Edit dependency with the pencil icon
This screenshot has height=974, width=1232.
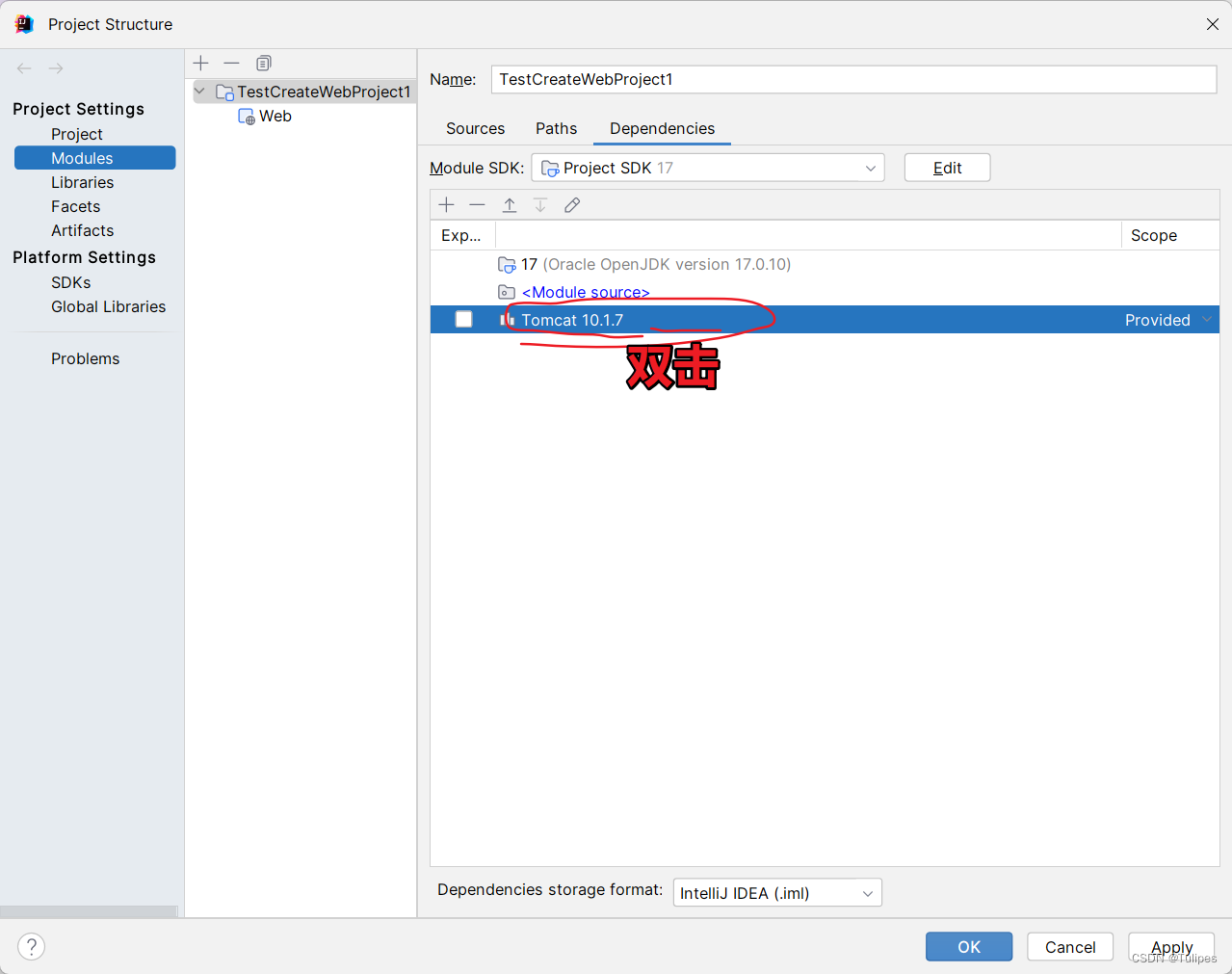[x=572, y=204]
